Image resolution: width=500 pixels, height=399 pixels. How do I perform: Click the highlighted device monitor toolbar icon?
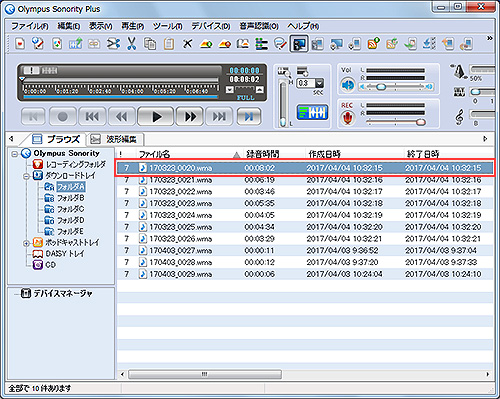click(299, 44)
